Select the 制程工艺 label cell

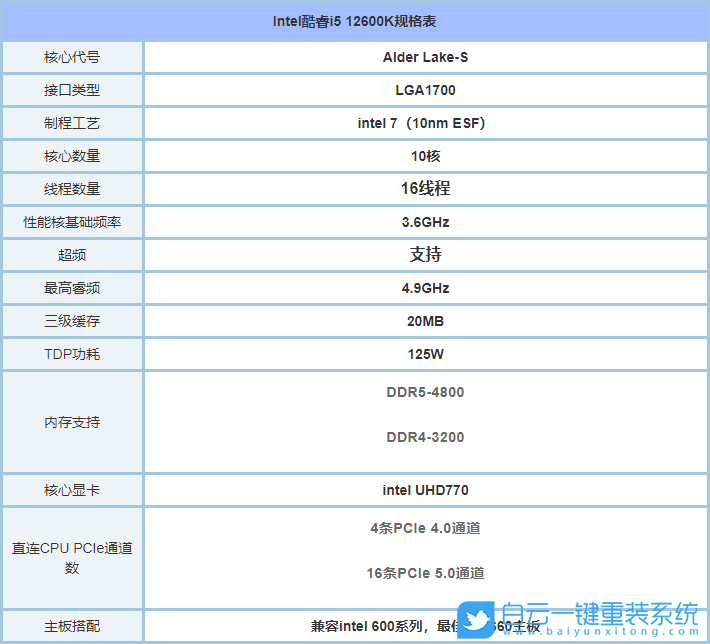(x=72, y=123)
